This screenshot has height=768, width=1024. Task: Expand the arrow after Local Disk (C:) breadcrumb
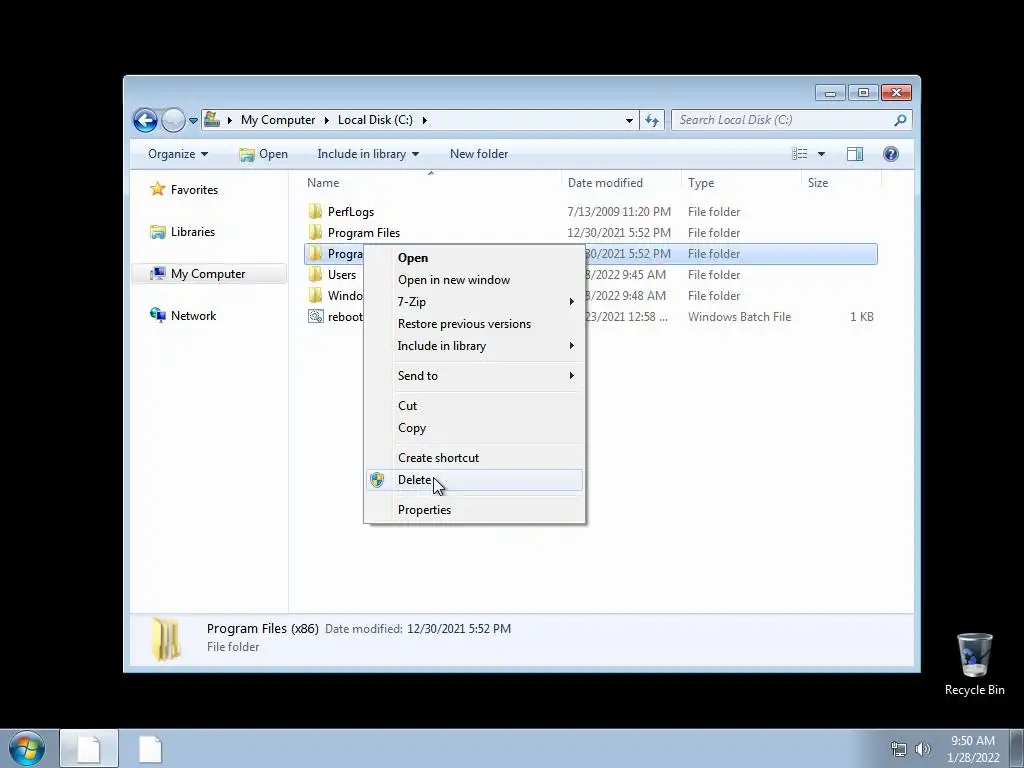coord(424,120)
